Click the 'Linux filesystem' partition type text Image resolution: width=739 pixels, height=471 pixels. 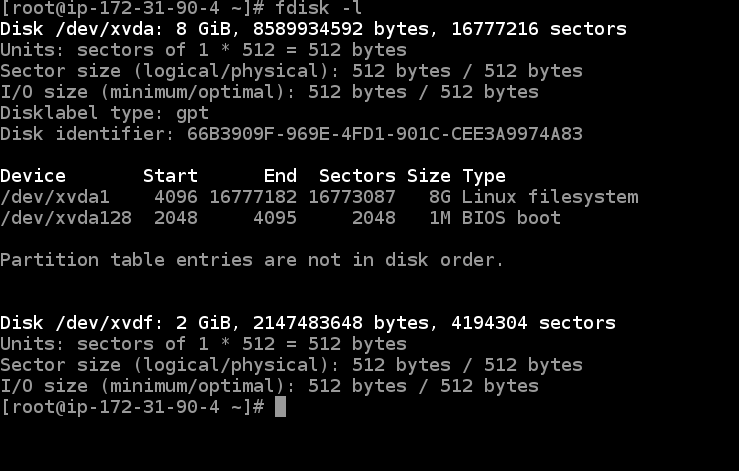click(549, 197)
